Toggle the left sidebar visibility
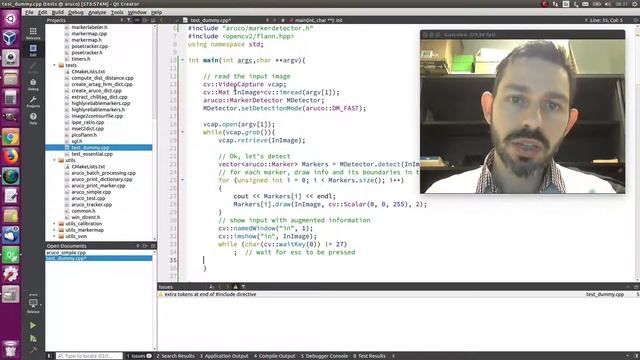 [x=50, y=356]
